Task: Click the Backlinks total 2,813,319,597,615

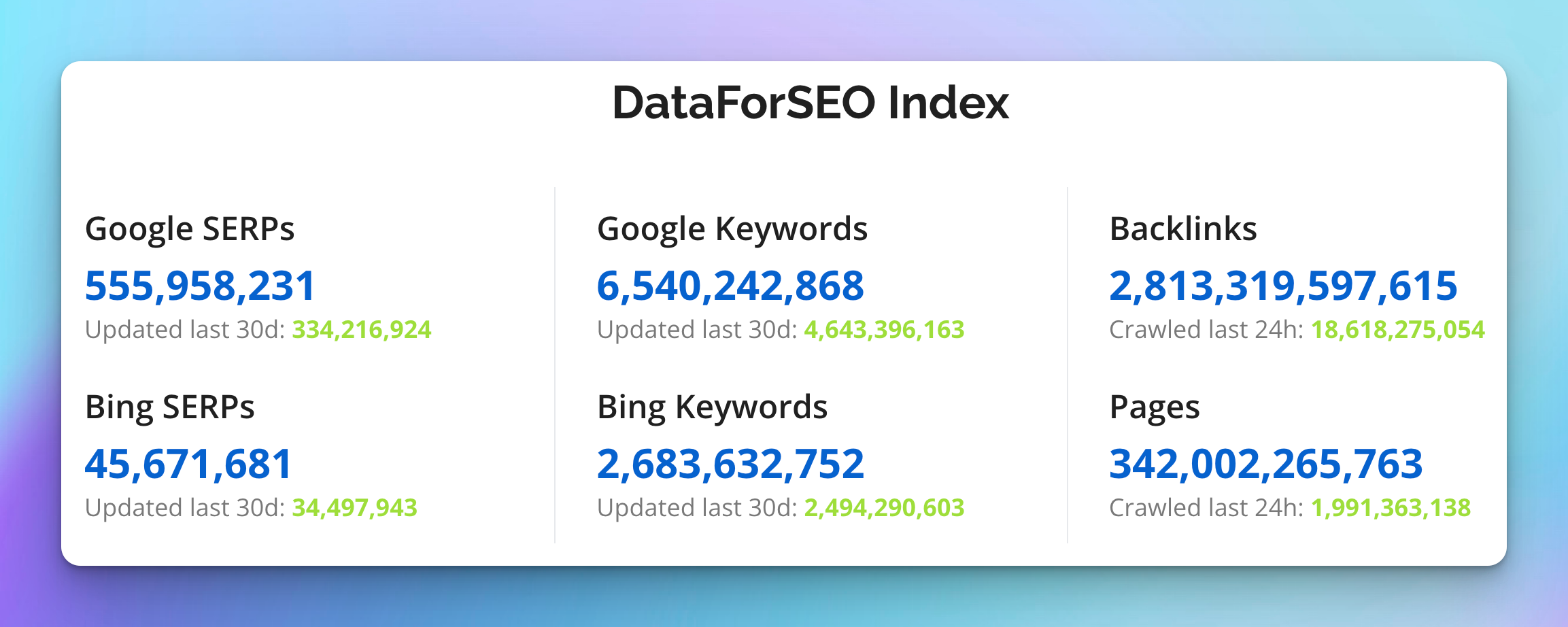Action: coord(1283,286)
